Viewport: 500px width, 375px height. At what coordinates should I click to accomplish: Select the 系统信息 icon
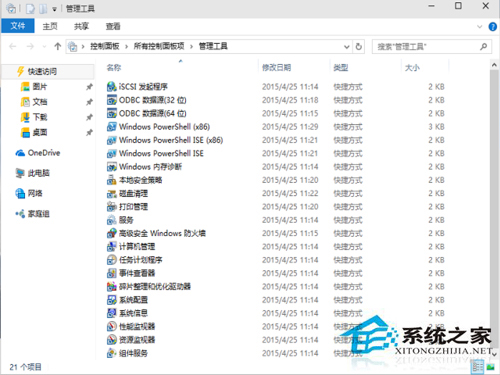pos(111,313)
